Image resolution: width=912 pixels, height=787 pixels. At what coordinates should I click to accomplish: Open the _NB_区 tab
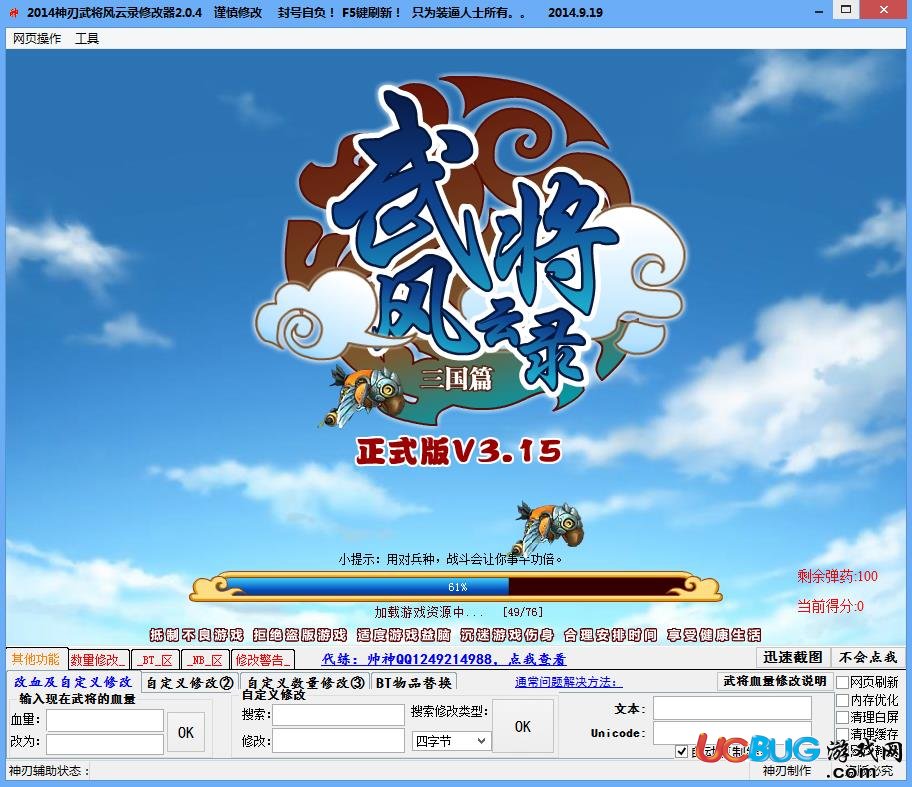tap(205, 660)
